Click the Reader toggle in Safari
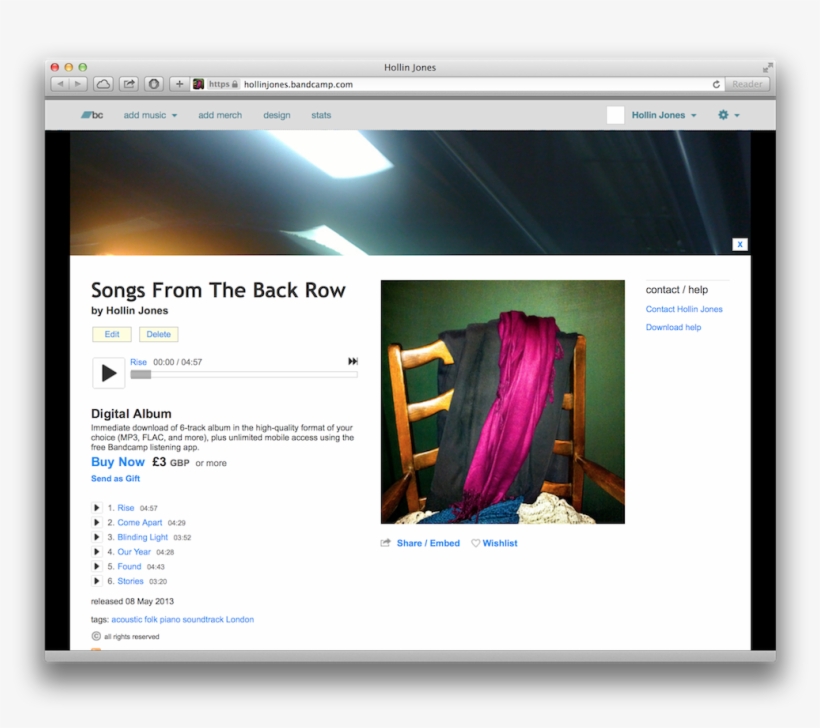Viewport: 820px width, 728px height. pos(746,84)
